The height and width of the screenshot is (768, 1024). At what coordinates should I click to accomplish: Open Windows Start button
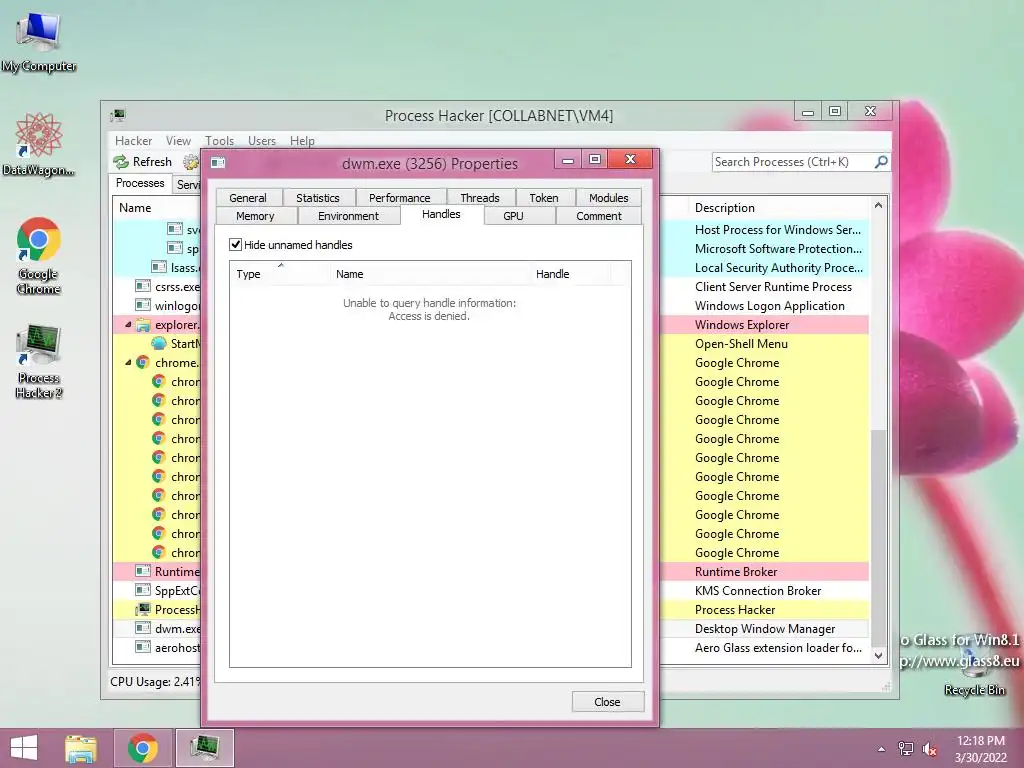pyautogui.click(x=24, y=748)
